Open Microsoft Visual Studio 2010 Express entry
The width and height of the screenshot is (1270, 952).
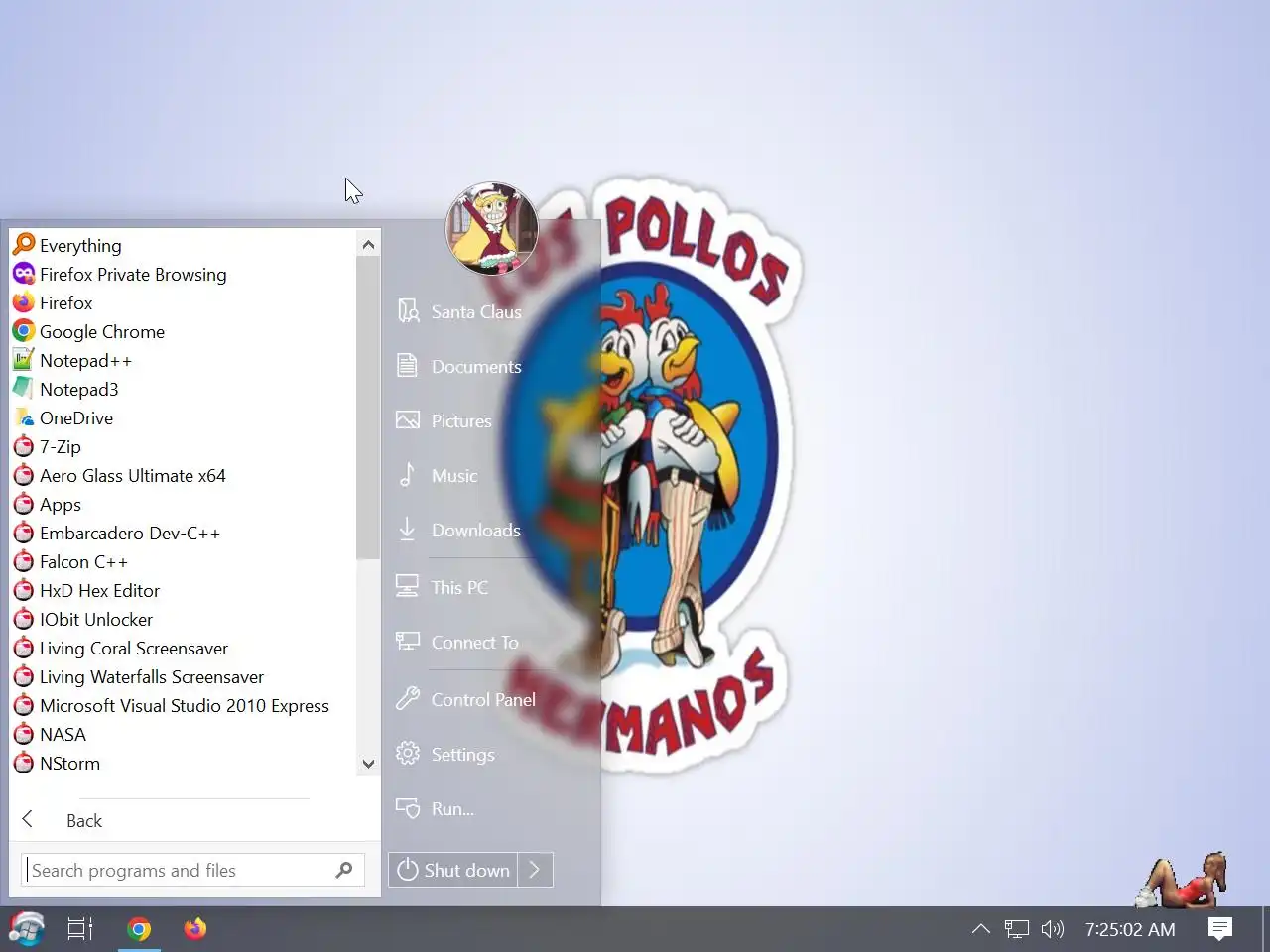(x=183, y=705)
